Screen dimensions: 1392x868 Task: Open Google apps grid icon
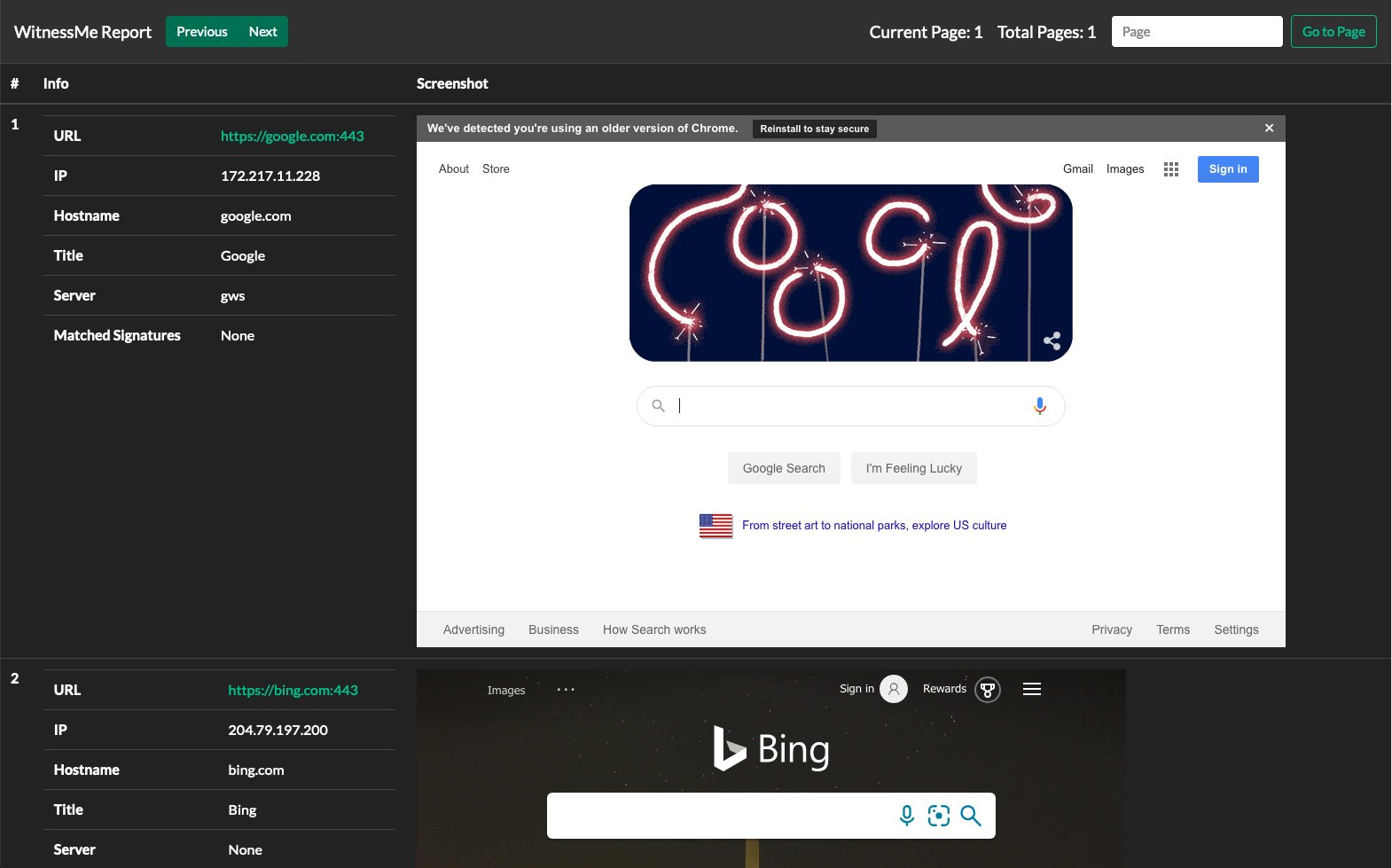click(x=1171, y=169)
